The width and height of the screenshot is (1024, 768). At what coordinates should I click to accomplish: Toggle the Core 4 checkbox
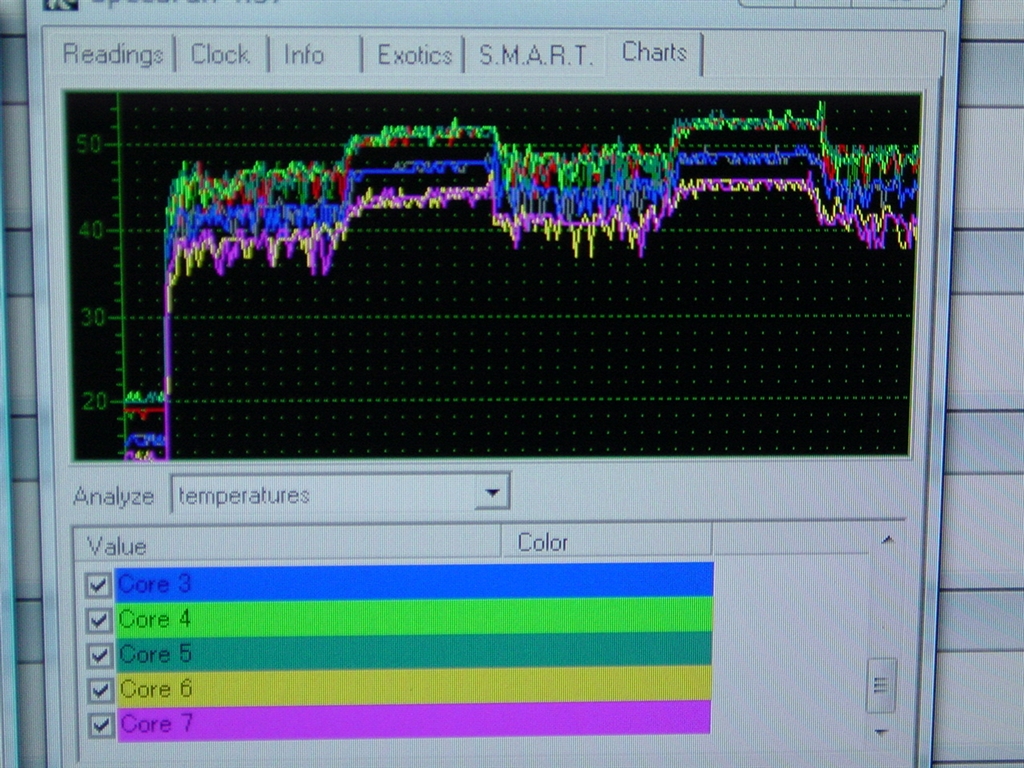(98, 620)
